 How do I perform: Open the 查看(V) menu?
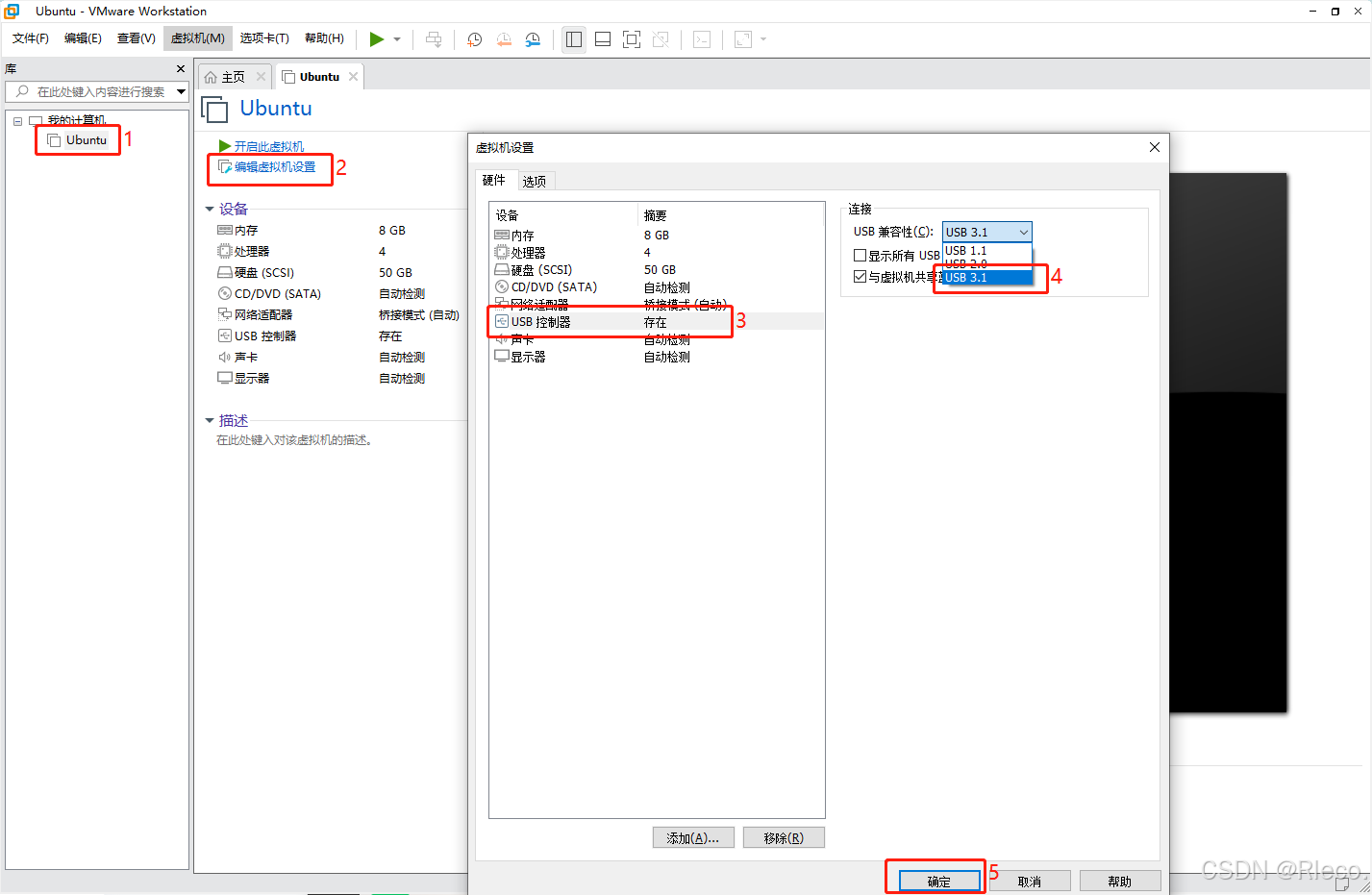coord(137,38)
